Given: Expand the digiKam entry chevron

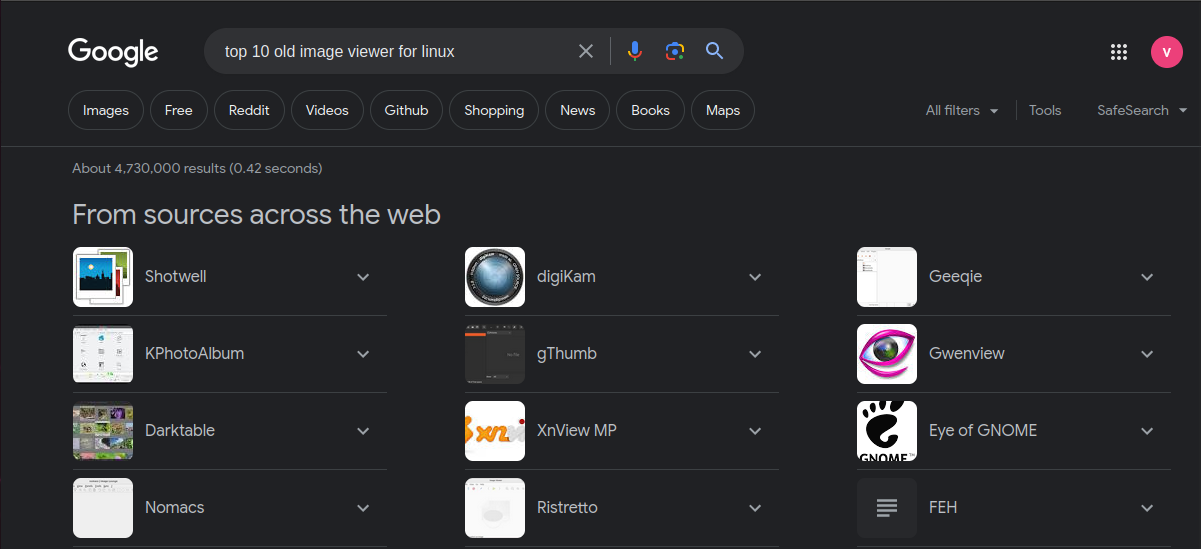Looking at the screenshot, I should [755, 277].
